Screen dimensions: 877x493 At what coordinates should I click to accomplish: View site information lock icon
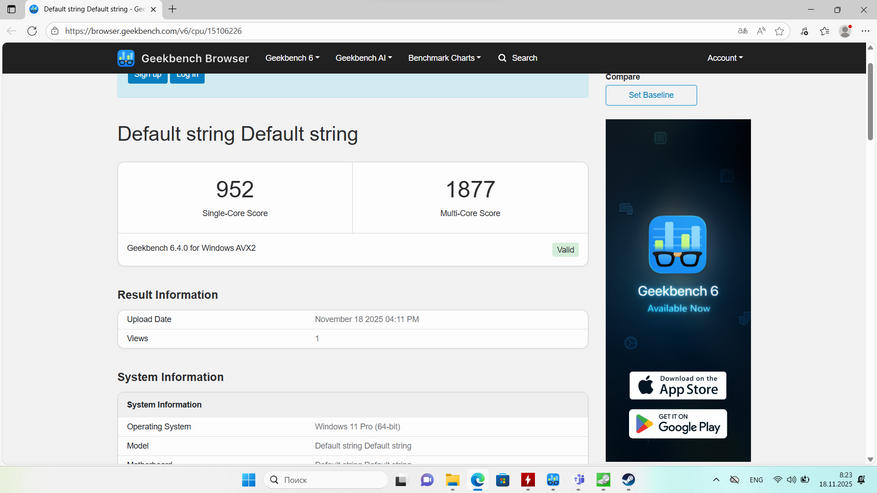tap(55, 31)
